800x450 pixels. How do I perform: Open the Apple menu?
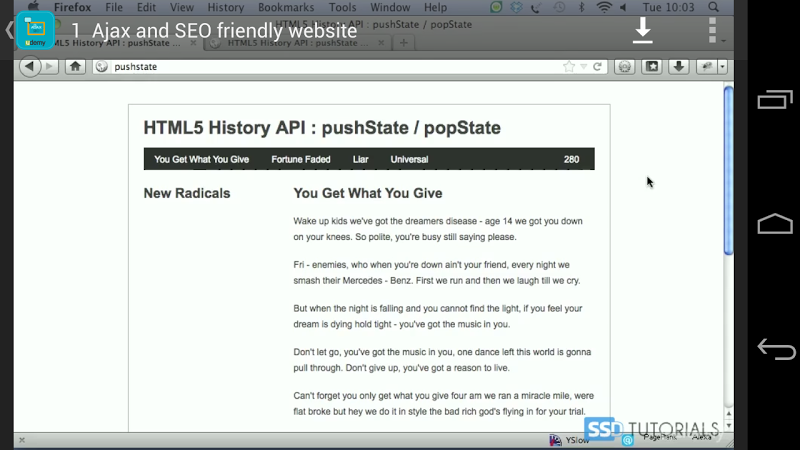pos(33,7)
